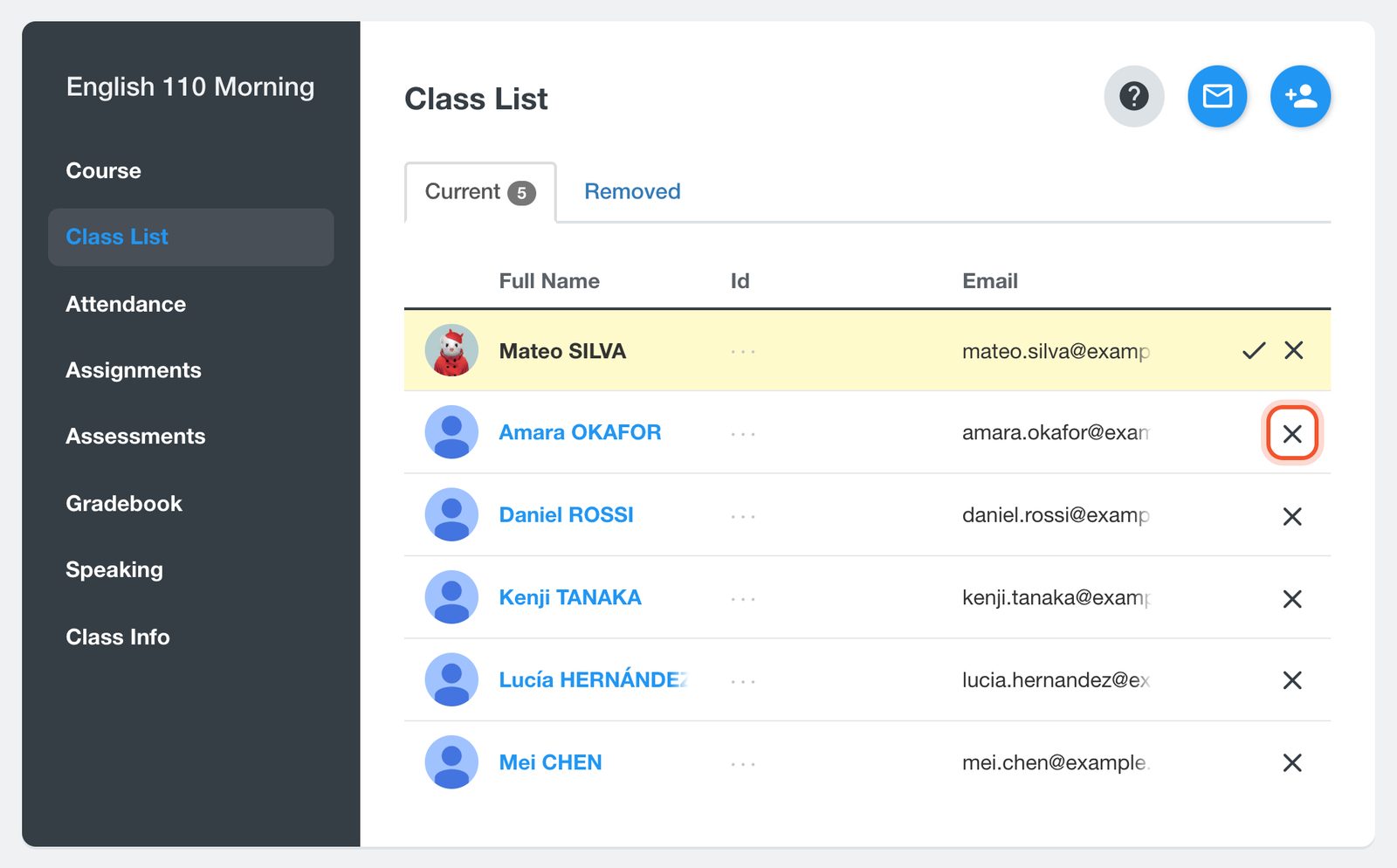Open Amara OKAFOR's profile link
1397x868 pixels.
click(x=580, y=432)
